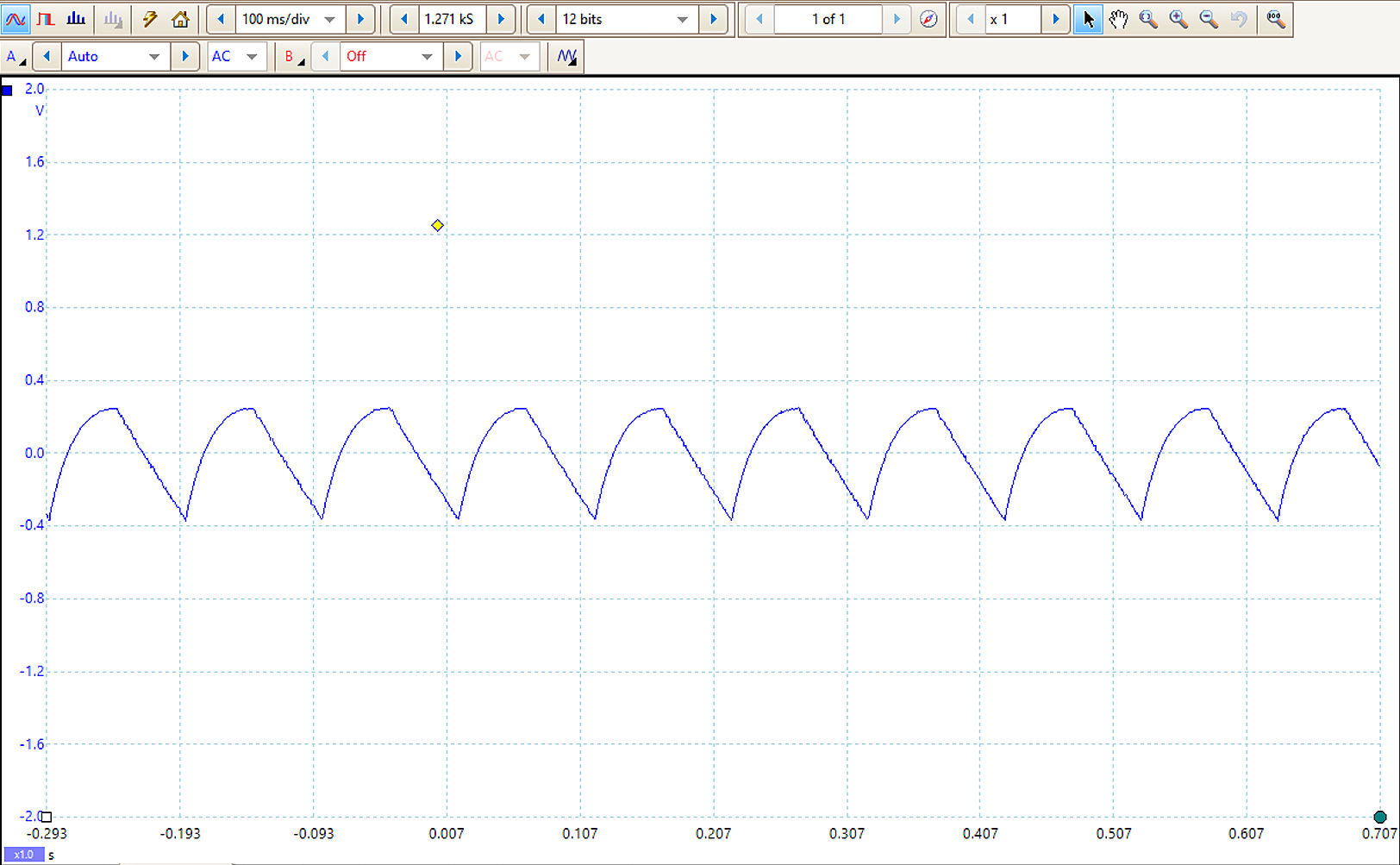Screen dimensions: 1400x865
Task: Click the -1.6 voltage axis label
Action: click(32, 744)
